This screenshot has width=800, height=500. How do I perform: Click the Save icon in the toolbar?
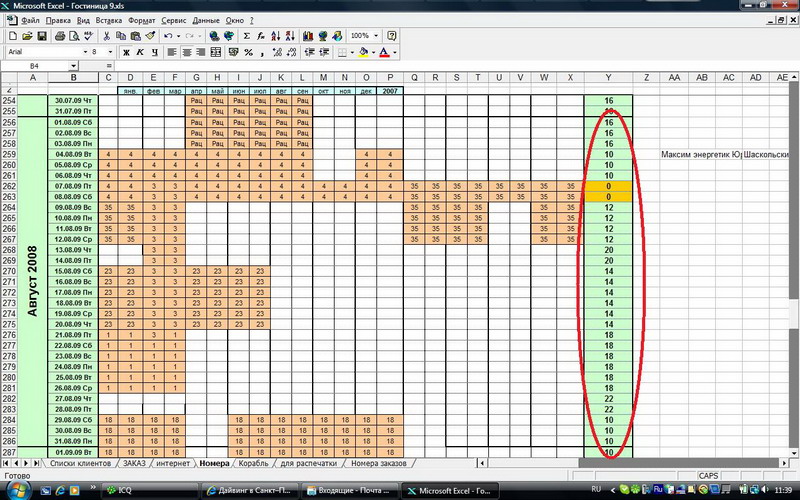[x=41, y=36]
